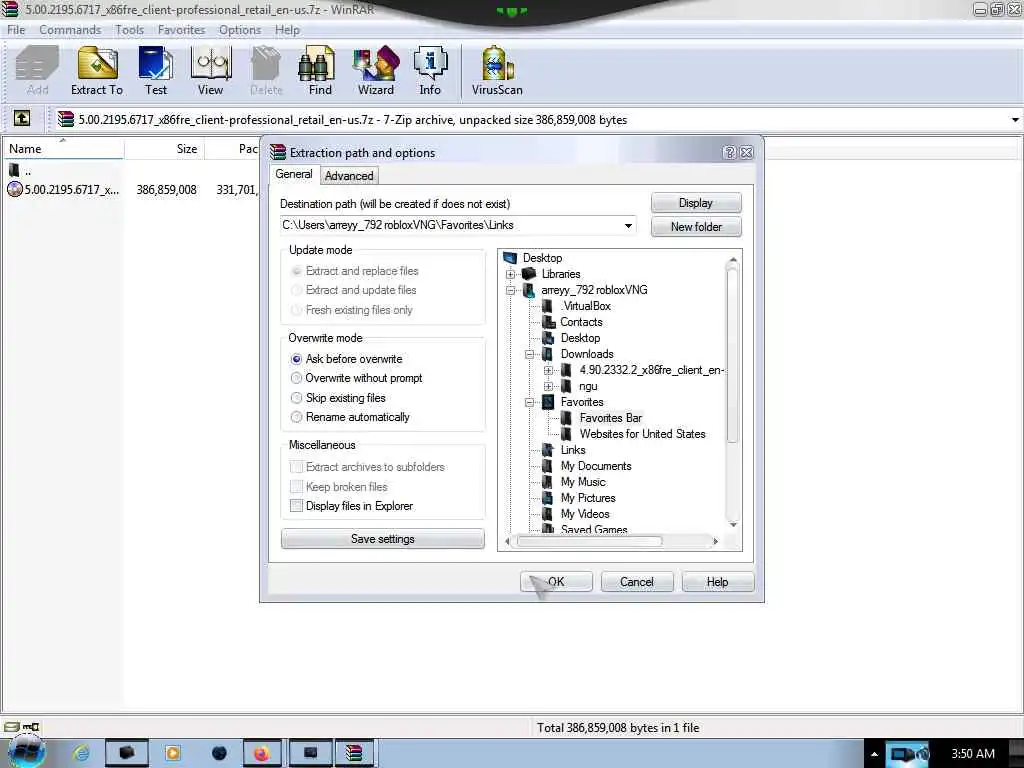
Task: Expand the ngu folder node
Action: pyautogui.click(x=549, y=386)
